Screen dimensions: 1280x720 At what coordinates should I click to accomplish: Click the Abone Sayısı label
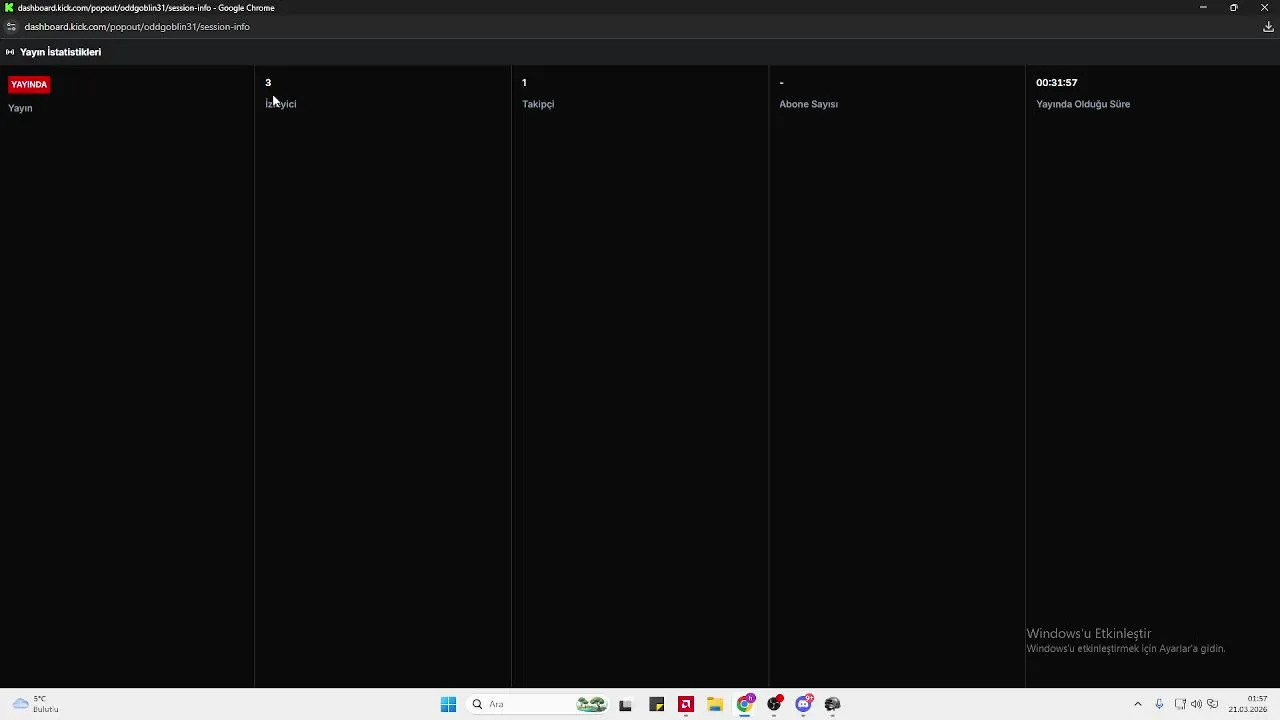[809, 104]
